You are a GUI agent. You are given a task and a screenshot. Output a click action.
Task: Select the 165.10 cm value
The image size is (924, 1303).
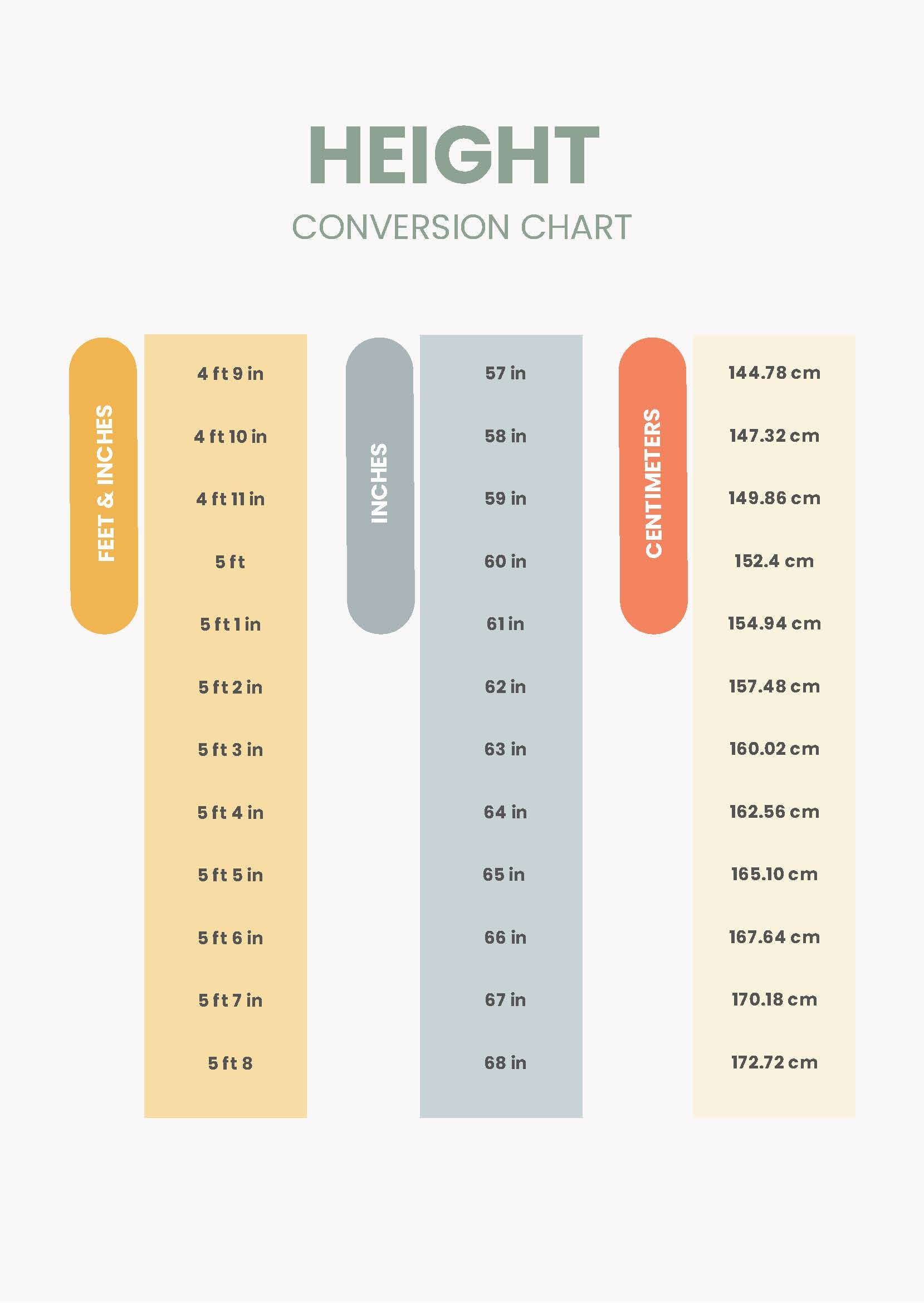(x=774, y=874)
